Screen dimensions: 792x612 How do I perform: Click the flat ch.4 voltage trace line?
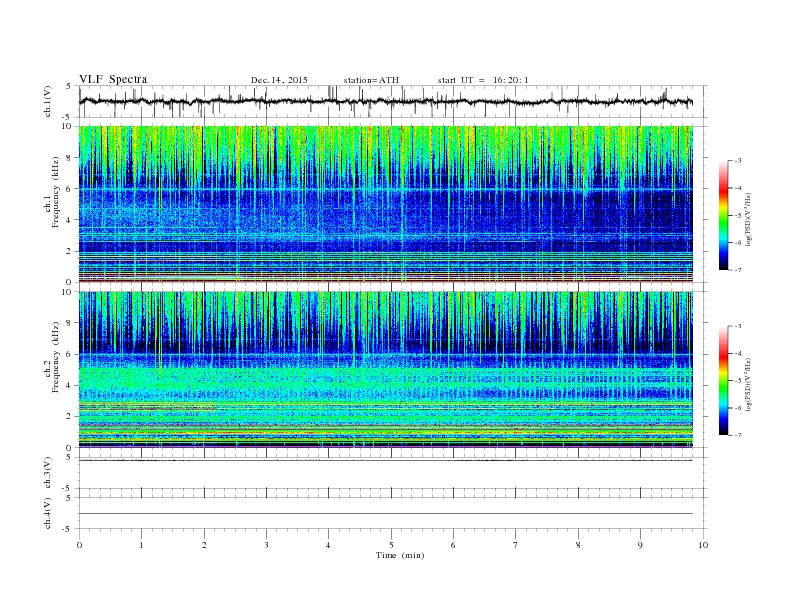point(386,514)
